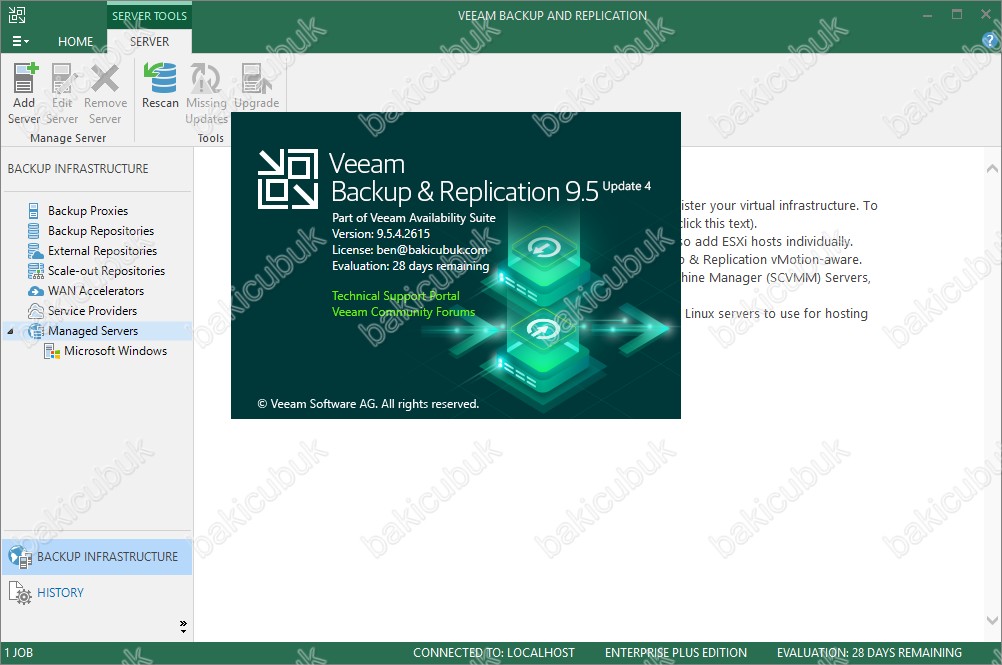The image size is (1002, 665).
Task: Switch to the HOME ribbon tab
Action: pyautogui.click(x=75, y=42)
